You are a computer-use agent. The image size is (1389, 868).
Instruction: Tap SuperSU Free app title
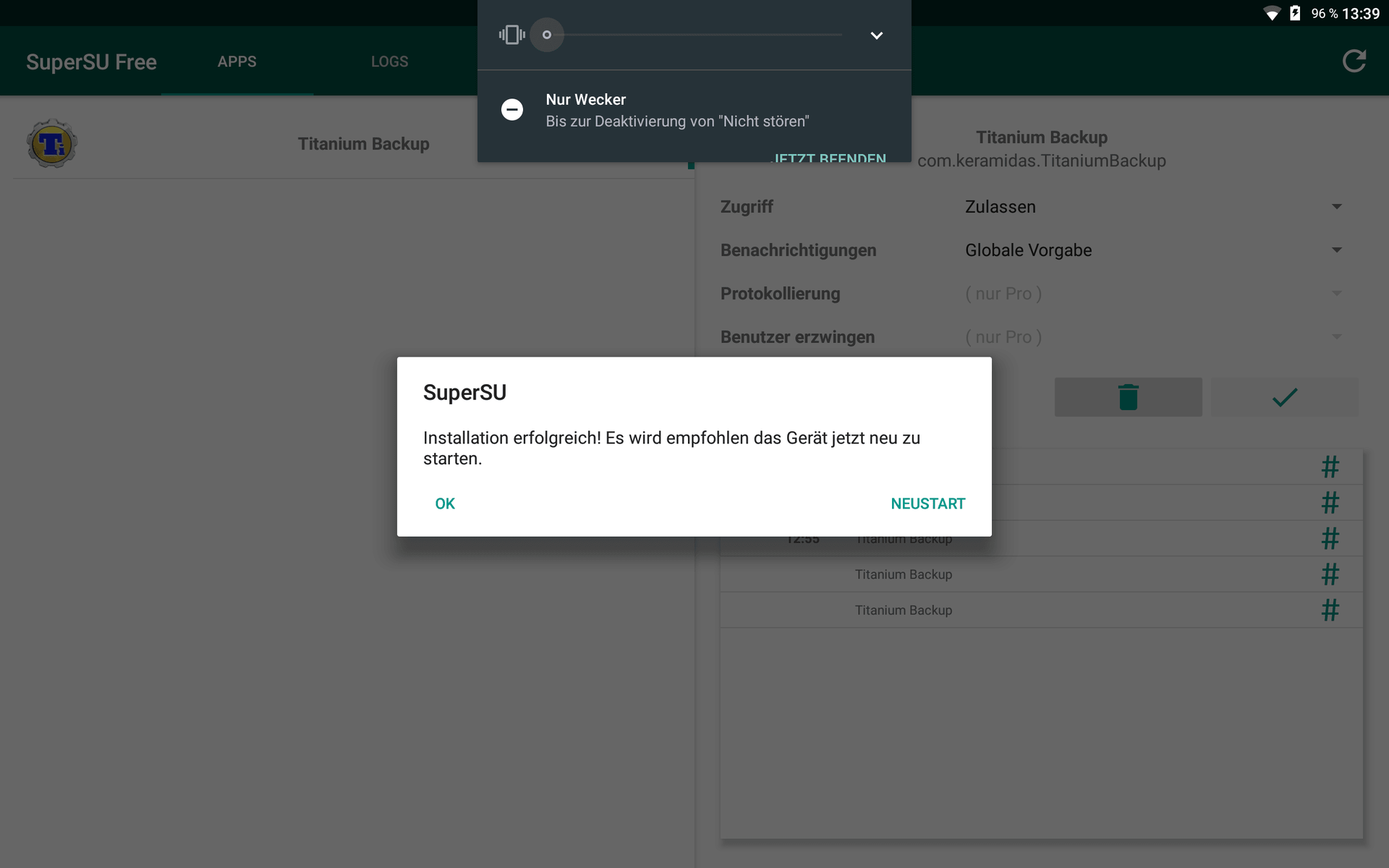tap(91, 62)
